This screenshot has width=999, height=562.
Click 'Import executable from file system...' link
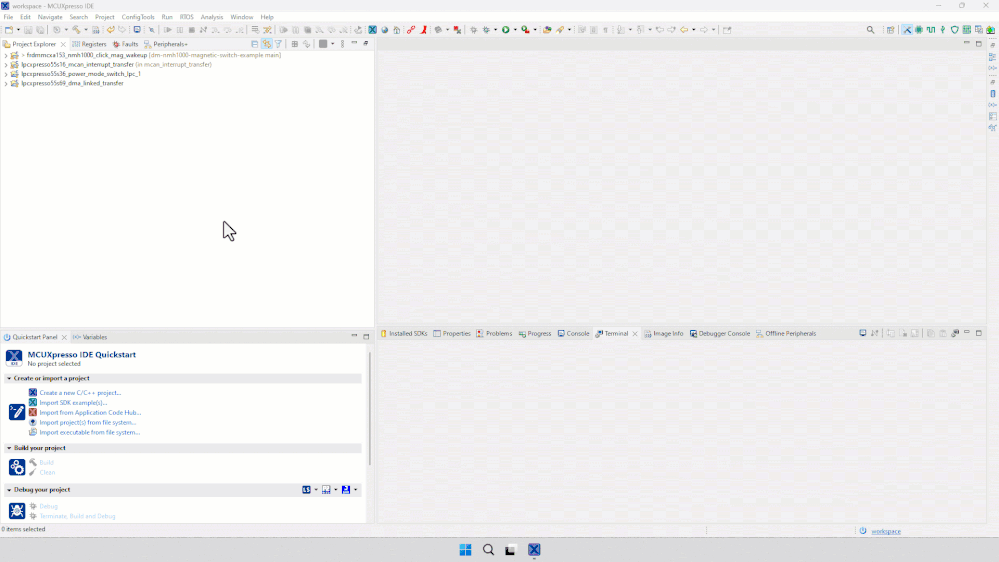coord(90,432)
